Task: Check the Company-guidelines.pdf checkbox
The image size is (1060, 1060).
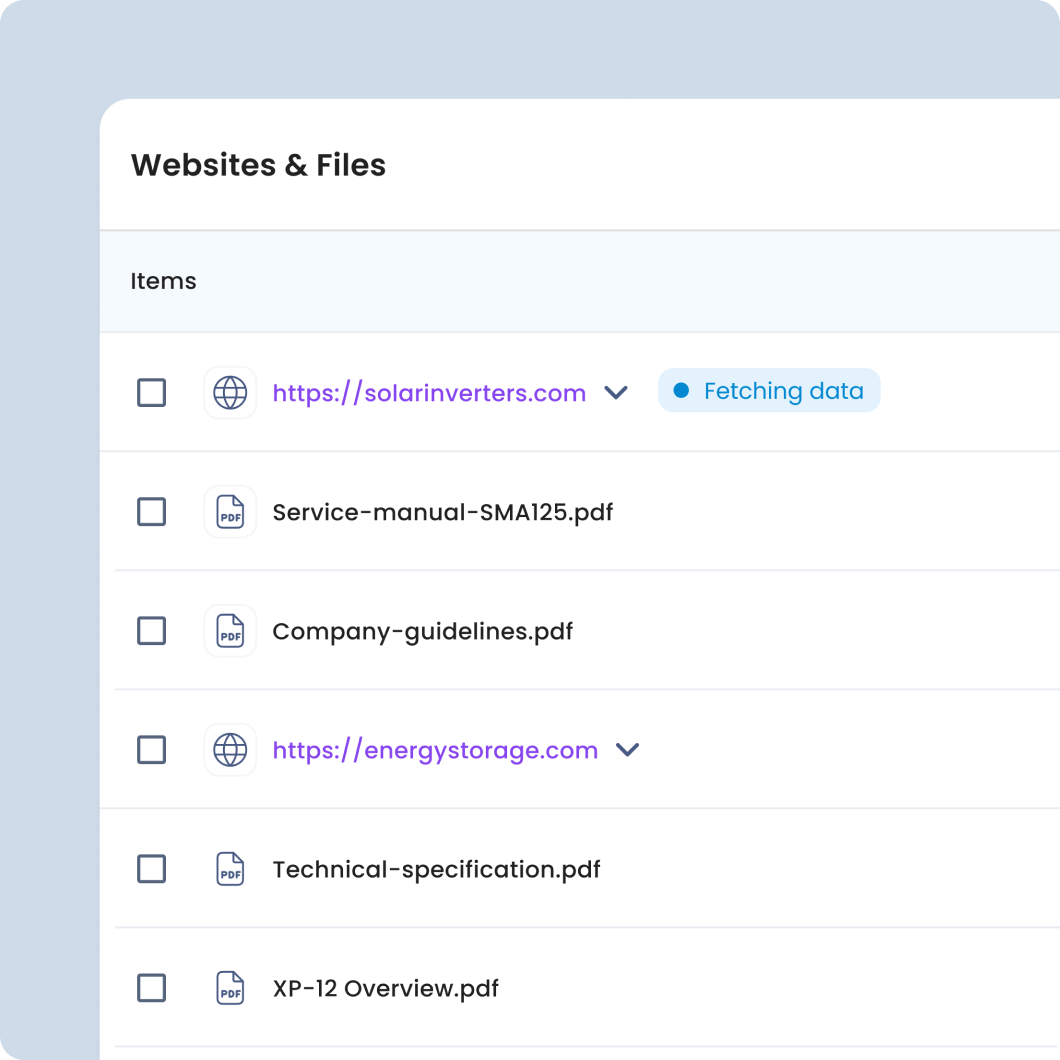Action: (151, 631)
